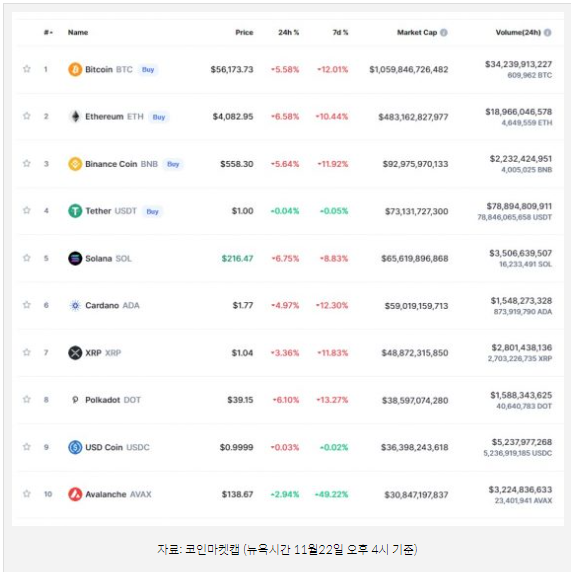Click the Buy button next to Binance Coin
Image resolution: width=571 pixels, height=572 pixels.
point(173,164)
